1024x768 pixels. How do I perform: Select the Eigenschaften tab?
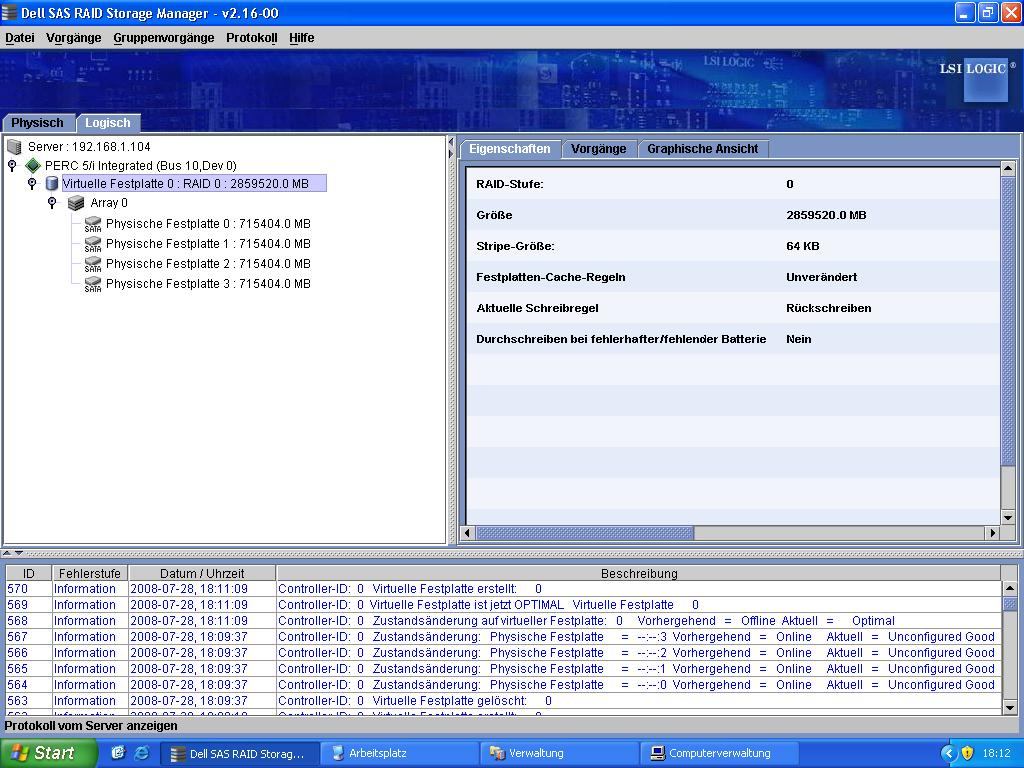pos(510,149)
